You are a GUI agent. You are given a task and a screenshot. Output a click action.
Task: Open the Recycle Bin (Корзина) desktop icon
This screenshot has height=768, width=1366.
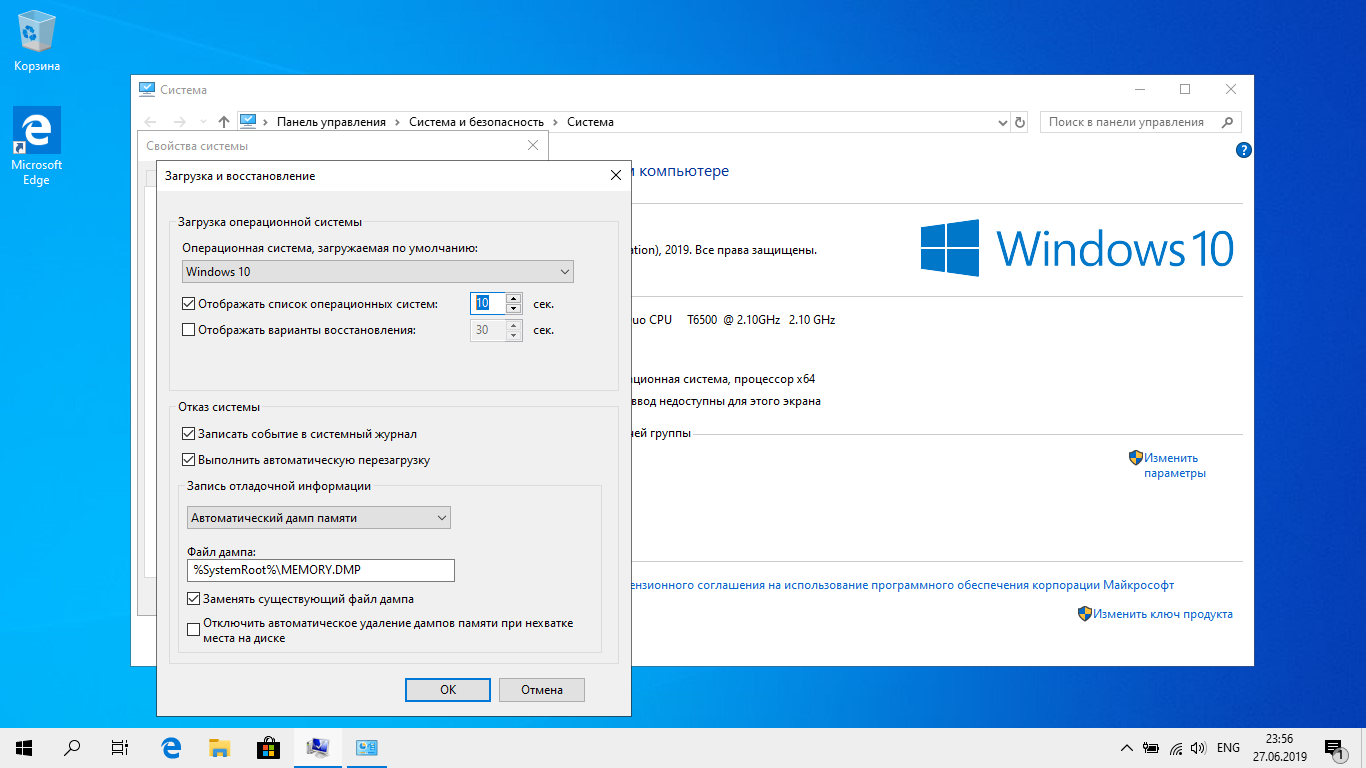[x=37, y=40]
